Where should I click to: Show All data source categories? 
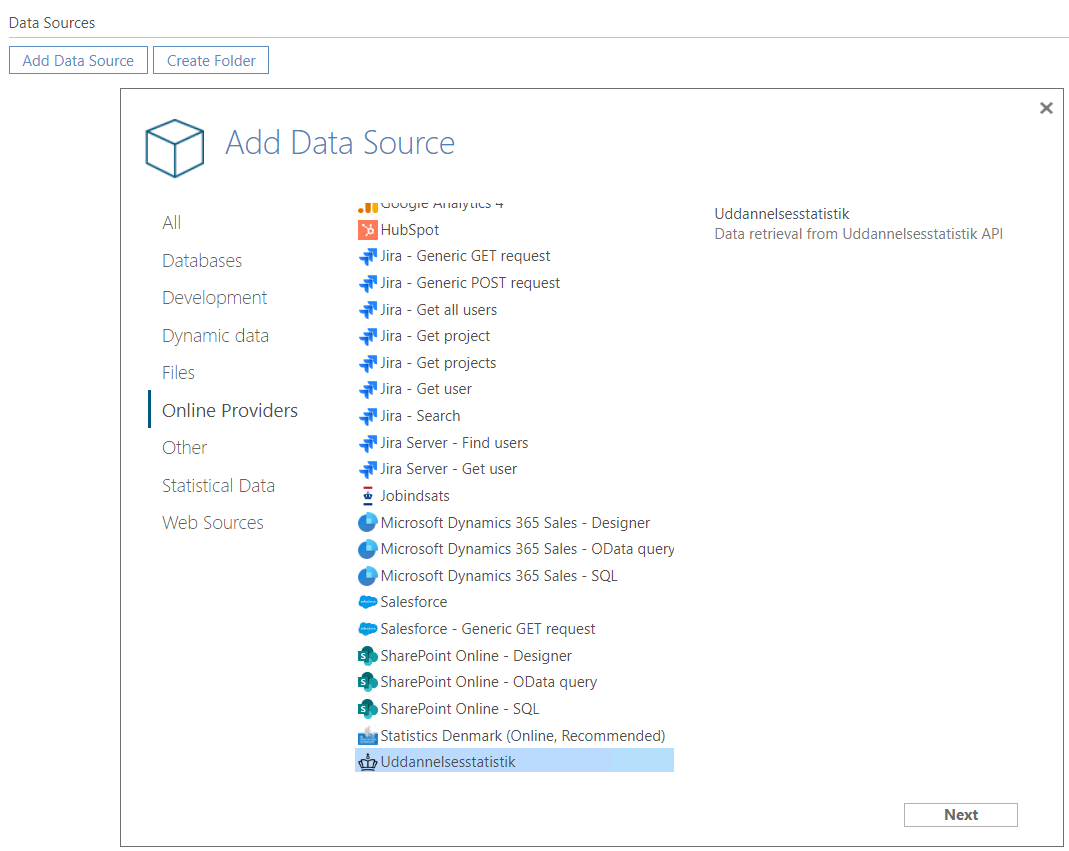pyautogui.click(x=172, y=223)
